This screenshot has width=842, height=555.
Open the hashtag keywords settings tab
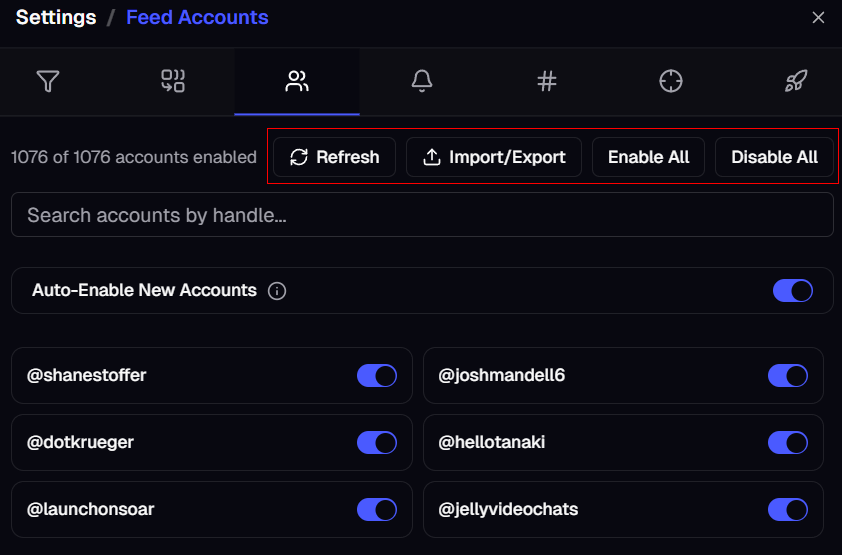click(546, 82)
